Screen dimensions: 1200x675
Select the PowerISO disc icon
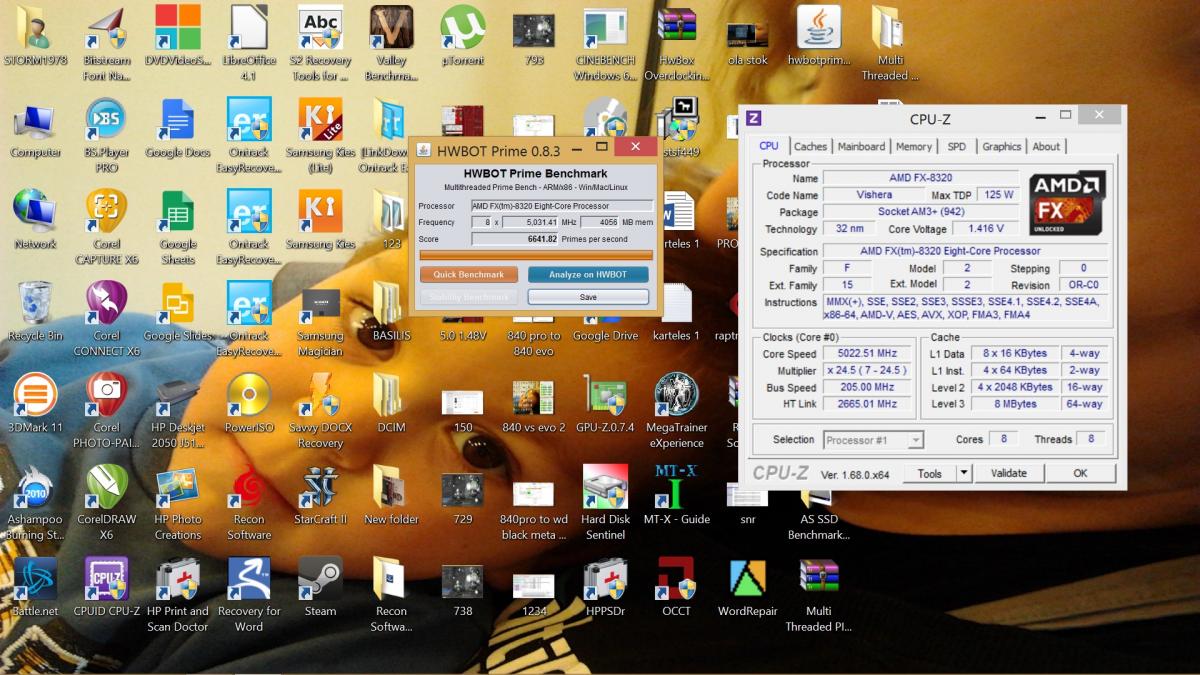tap(248, 403)
